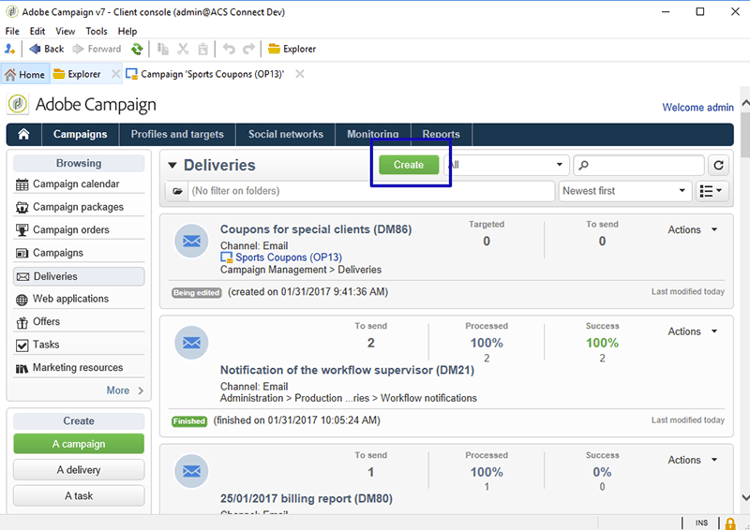
Task: Click the green refresh icon in toolbar
Action: 137,49
